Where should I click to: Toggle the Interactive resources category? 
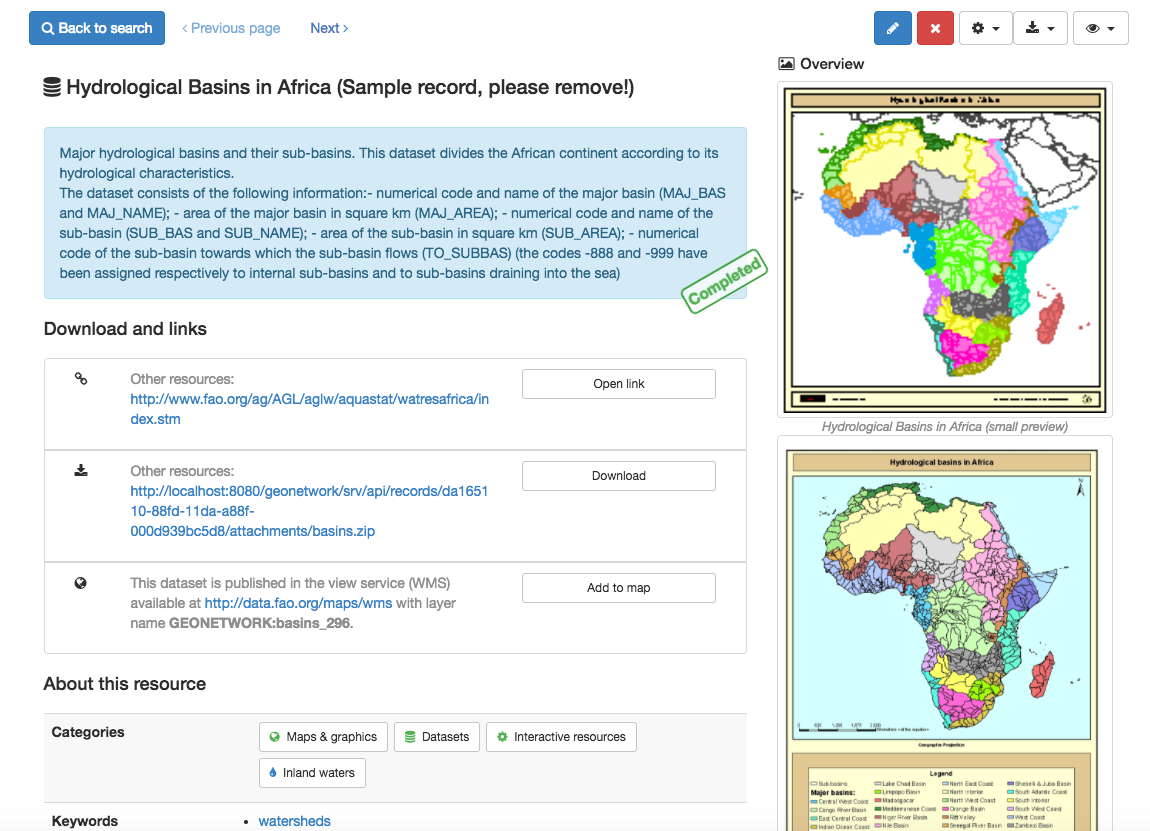(560, 737)
